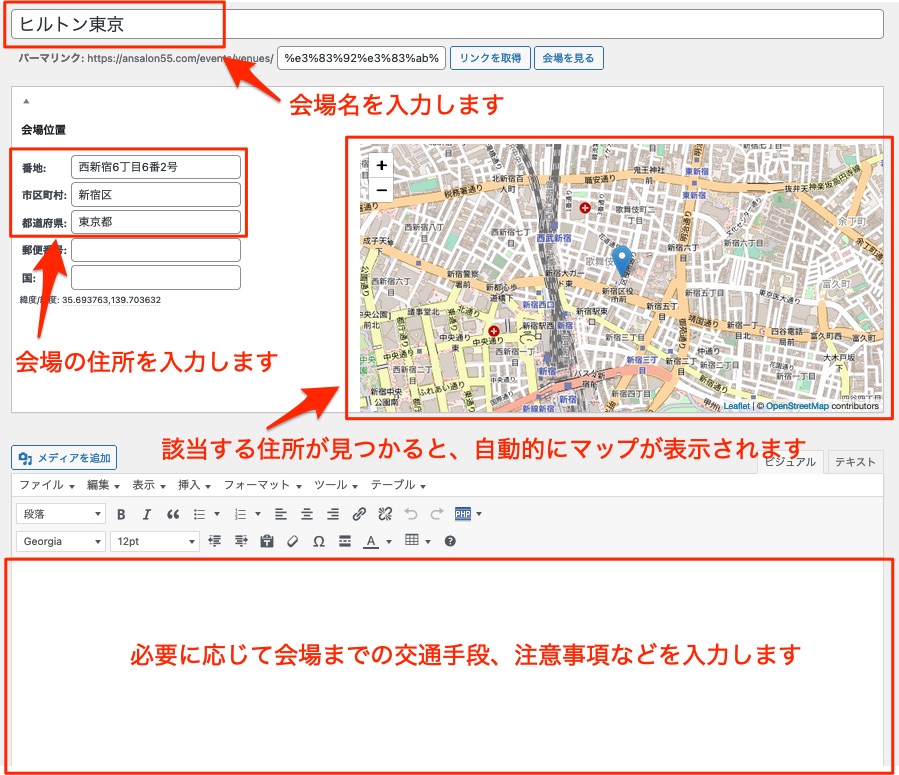This screenshot has height=775, width=899.
Task: Click the リンクを取得 button
Action: coord(489,58)
